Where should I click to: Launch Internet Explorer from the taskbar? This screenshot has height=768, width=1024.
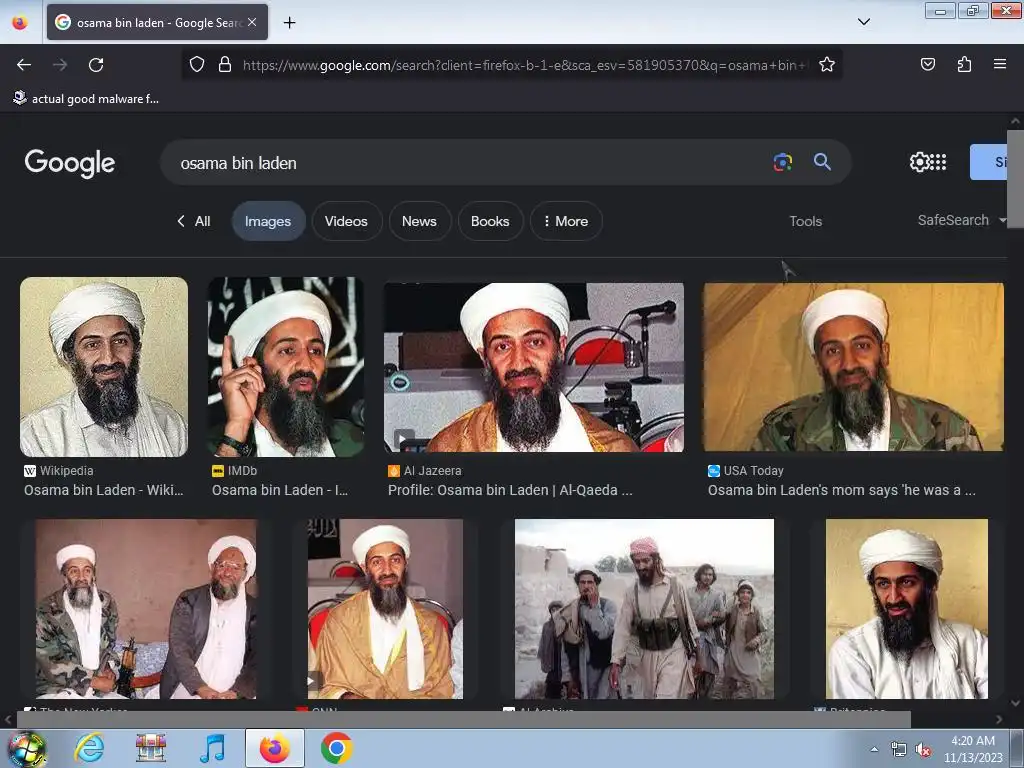click(89, 748)
